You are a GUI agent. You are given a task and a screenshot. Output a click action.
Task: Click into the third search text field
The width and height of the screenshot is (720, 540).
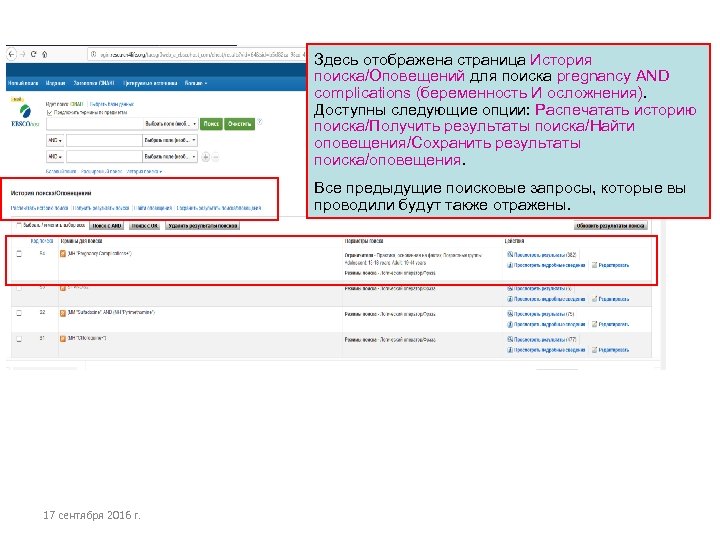(104, 157)
